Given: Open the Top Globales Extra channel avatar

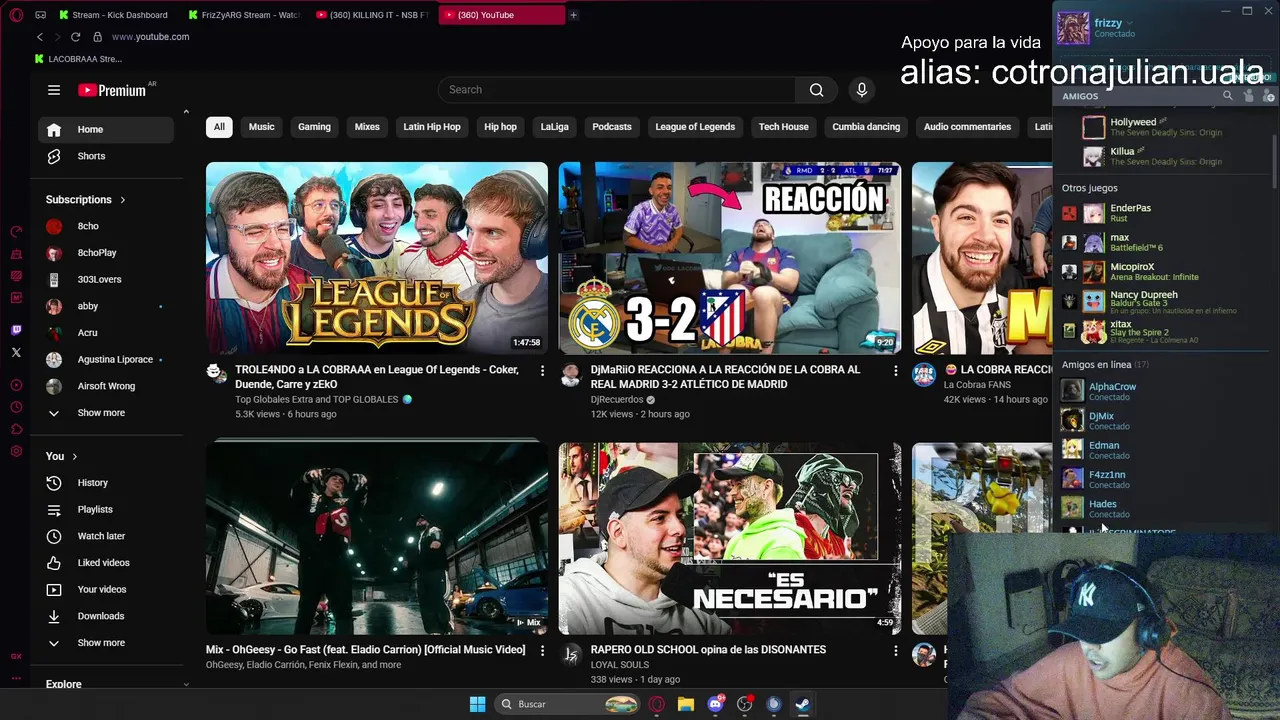Looking at the screenshot, I should [217, 373].
